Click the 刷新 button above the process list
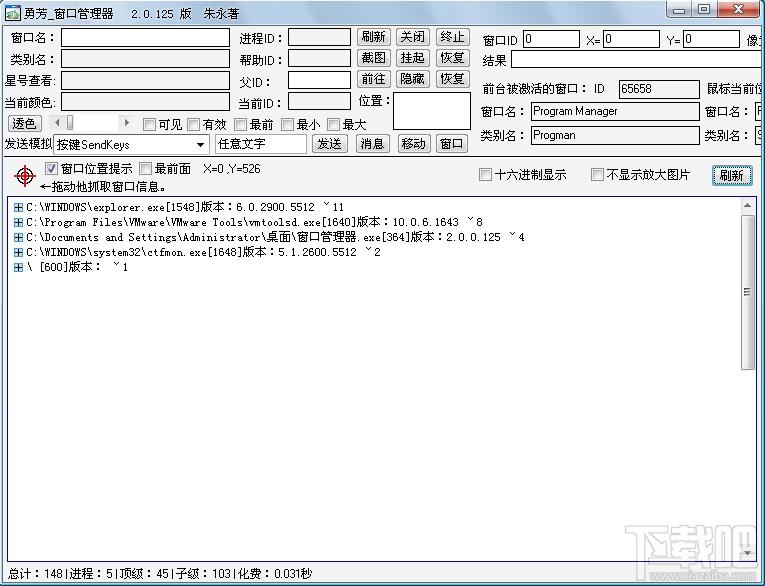This screenshot has width=765, height=586. 732,176
